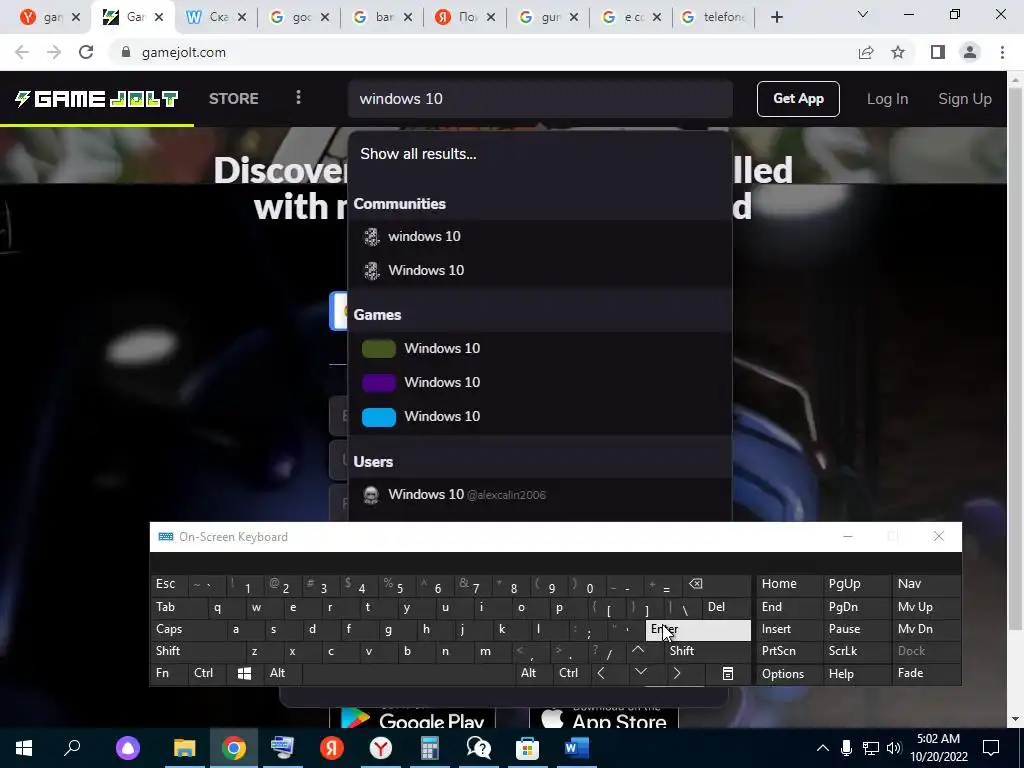
Task: Click the context menu key on the keyboard
Action: tap(728, 673)
